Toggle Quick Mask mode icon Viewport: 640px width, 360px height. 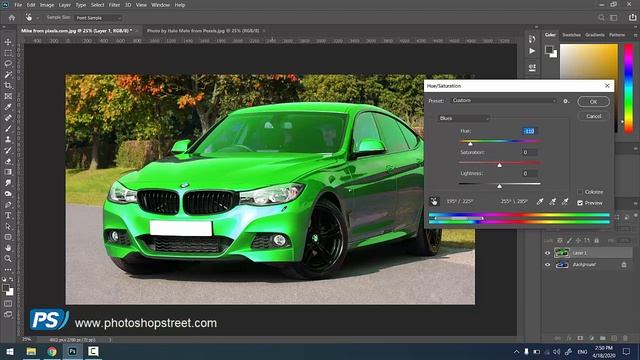click(x=8, y=304)
